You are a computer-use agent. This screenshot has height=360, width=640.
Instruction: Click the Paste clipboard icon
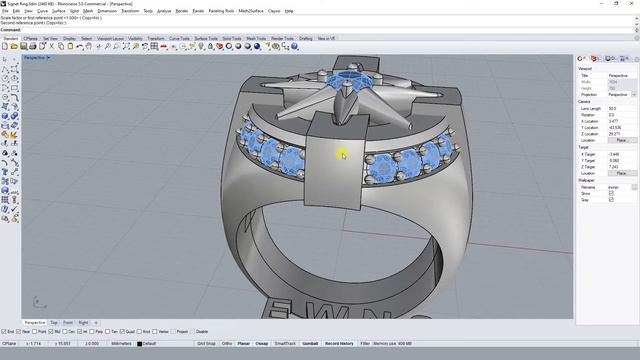coord(70,47)
